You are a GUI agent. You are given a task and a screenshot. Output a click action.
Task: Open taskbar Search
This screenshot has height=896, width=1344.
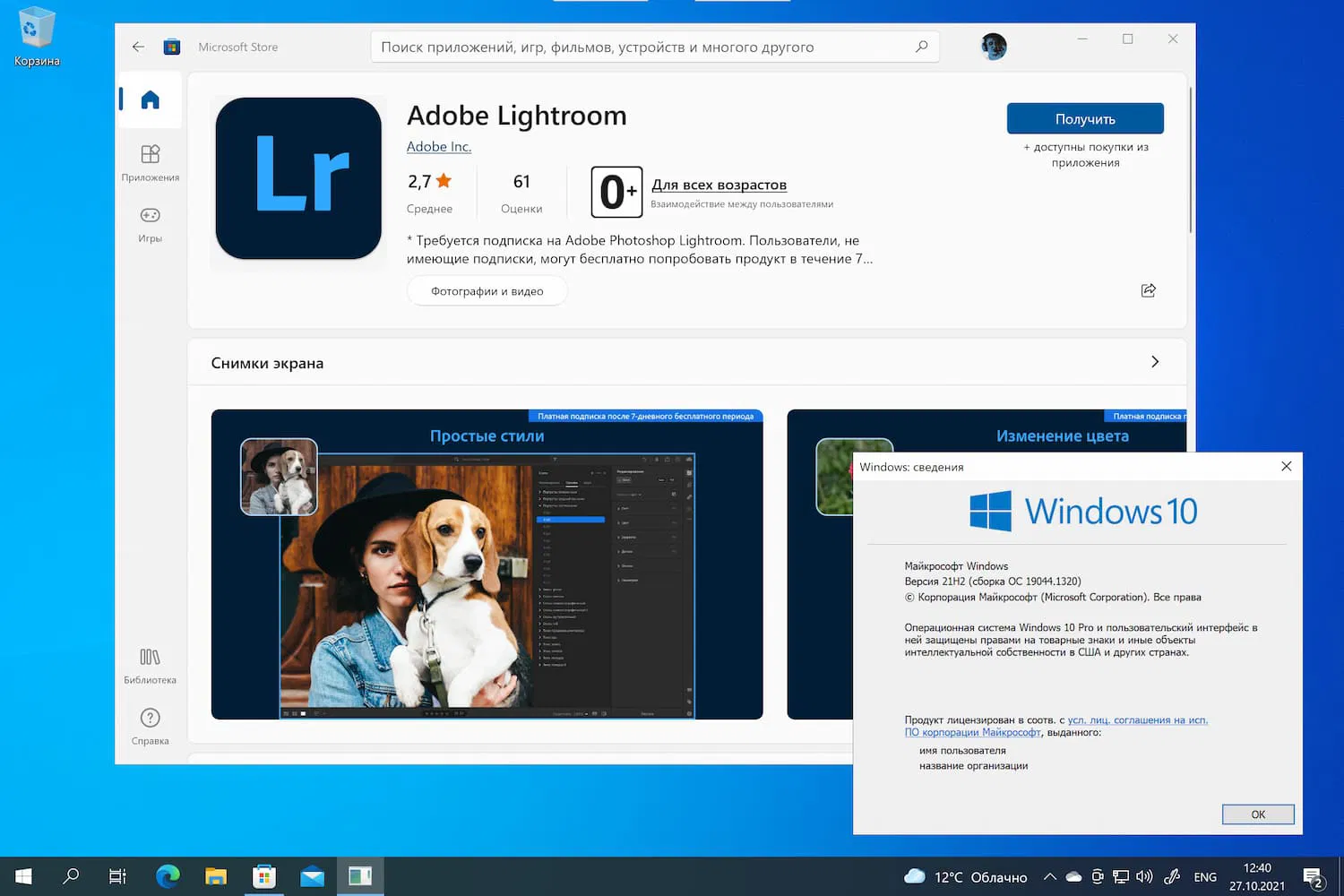pyautogui.click(x=71, y=876)
